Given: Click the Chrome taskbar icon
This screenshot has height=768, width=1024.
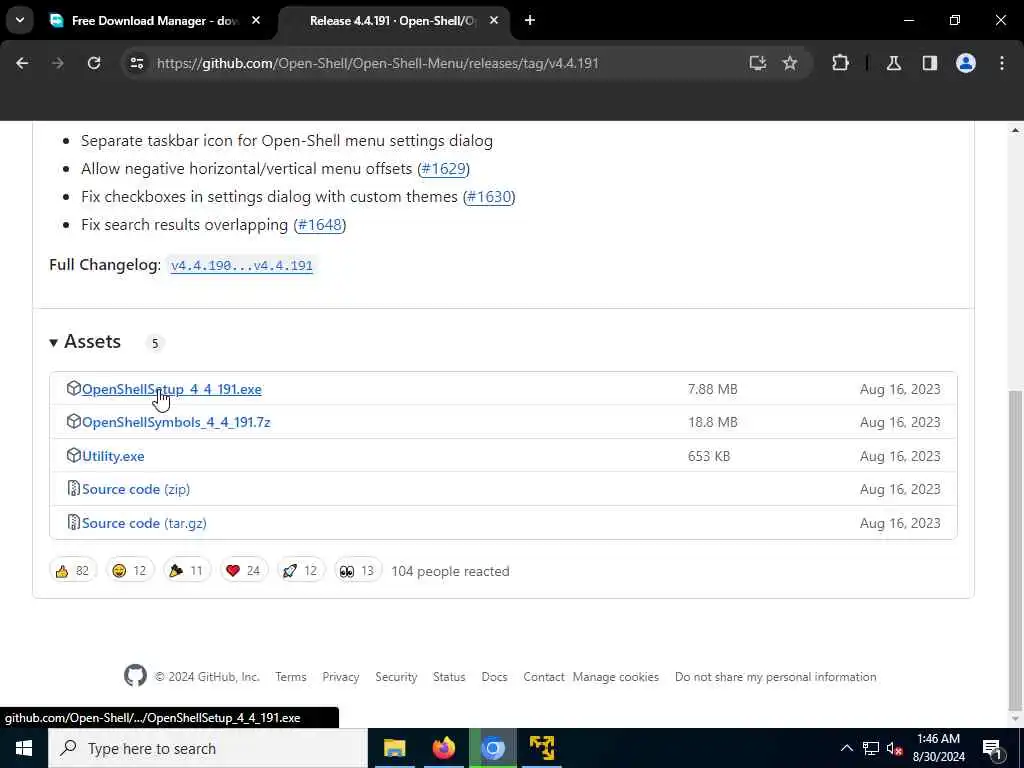Looking at the screenshot, I should [x=493, y=748].
